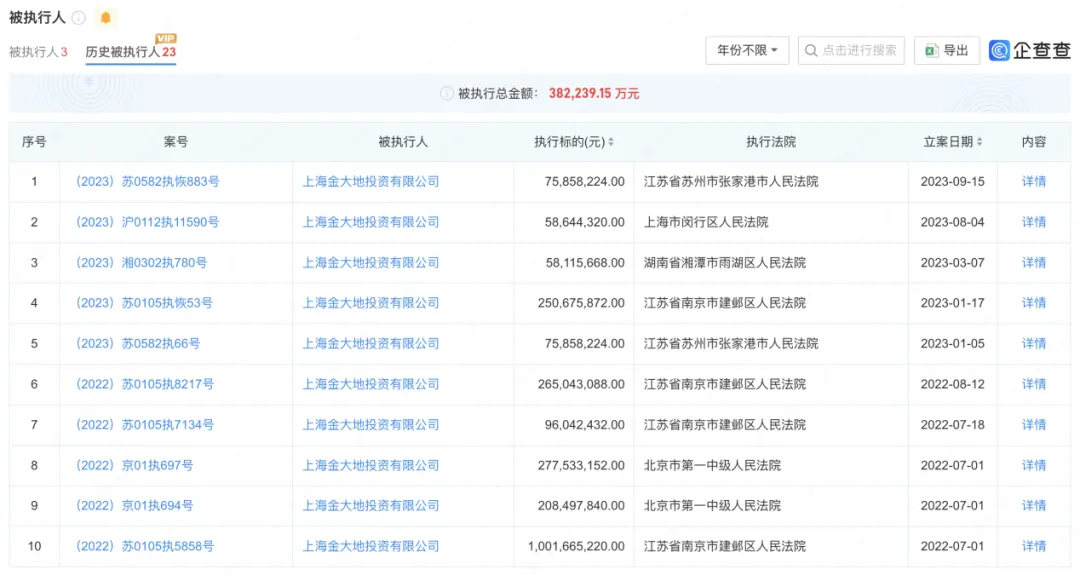The image size is (1080, 575).
Task: Click 上海金大地投资有限公司 in row 2
Action: click(371, 222)
